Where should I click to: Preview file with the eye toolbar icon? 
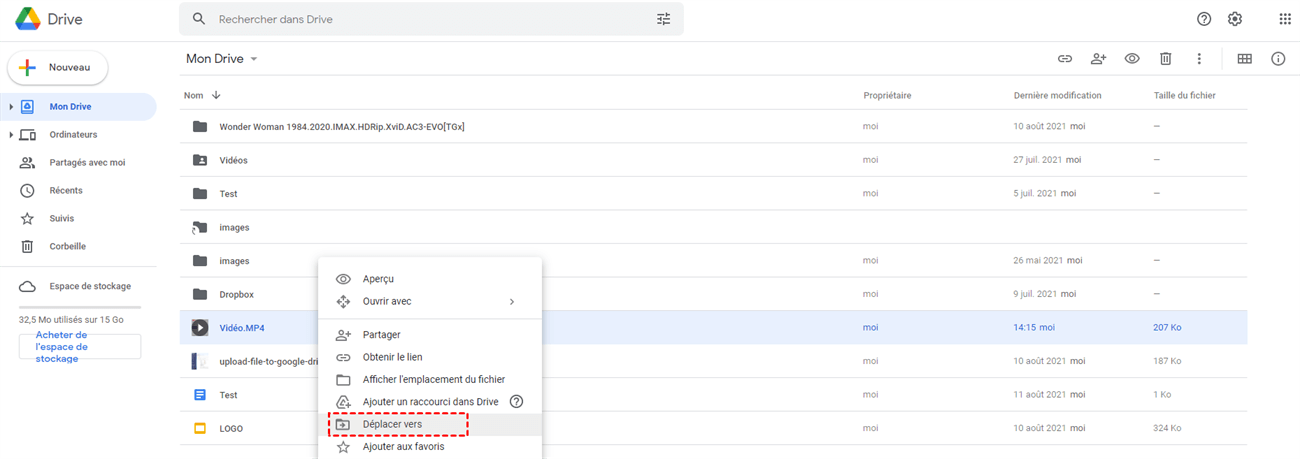click(1132, 59)
